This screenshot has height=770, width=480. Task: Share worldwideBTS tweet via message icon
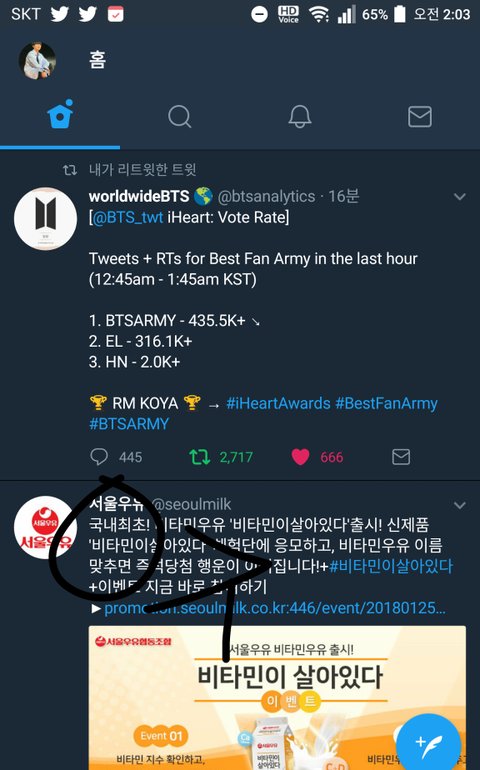tap(401, 457)
